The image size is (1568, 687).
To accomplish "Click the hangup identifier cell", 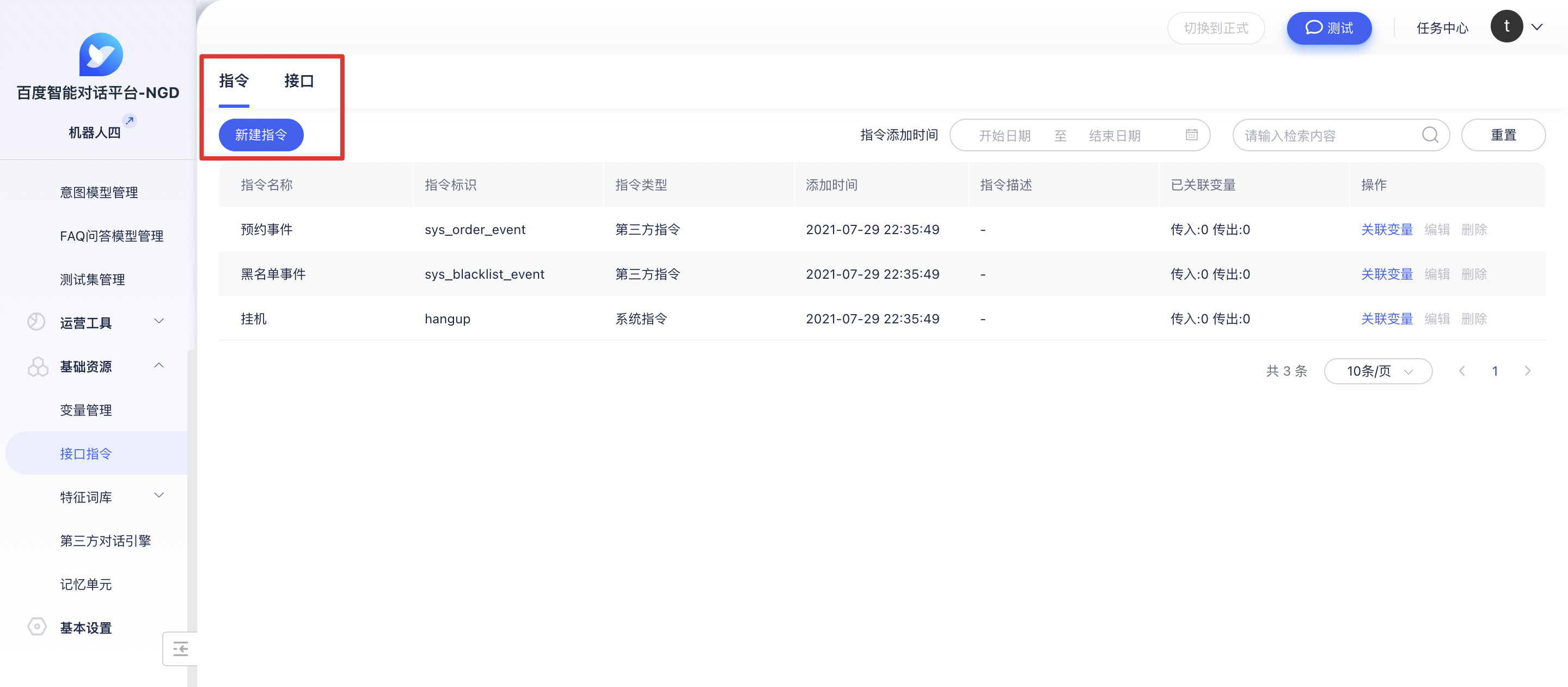I will pos(448,319).
